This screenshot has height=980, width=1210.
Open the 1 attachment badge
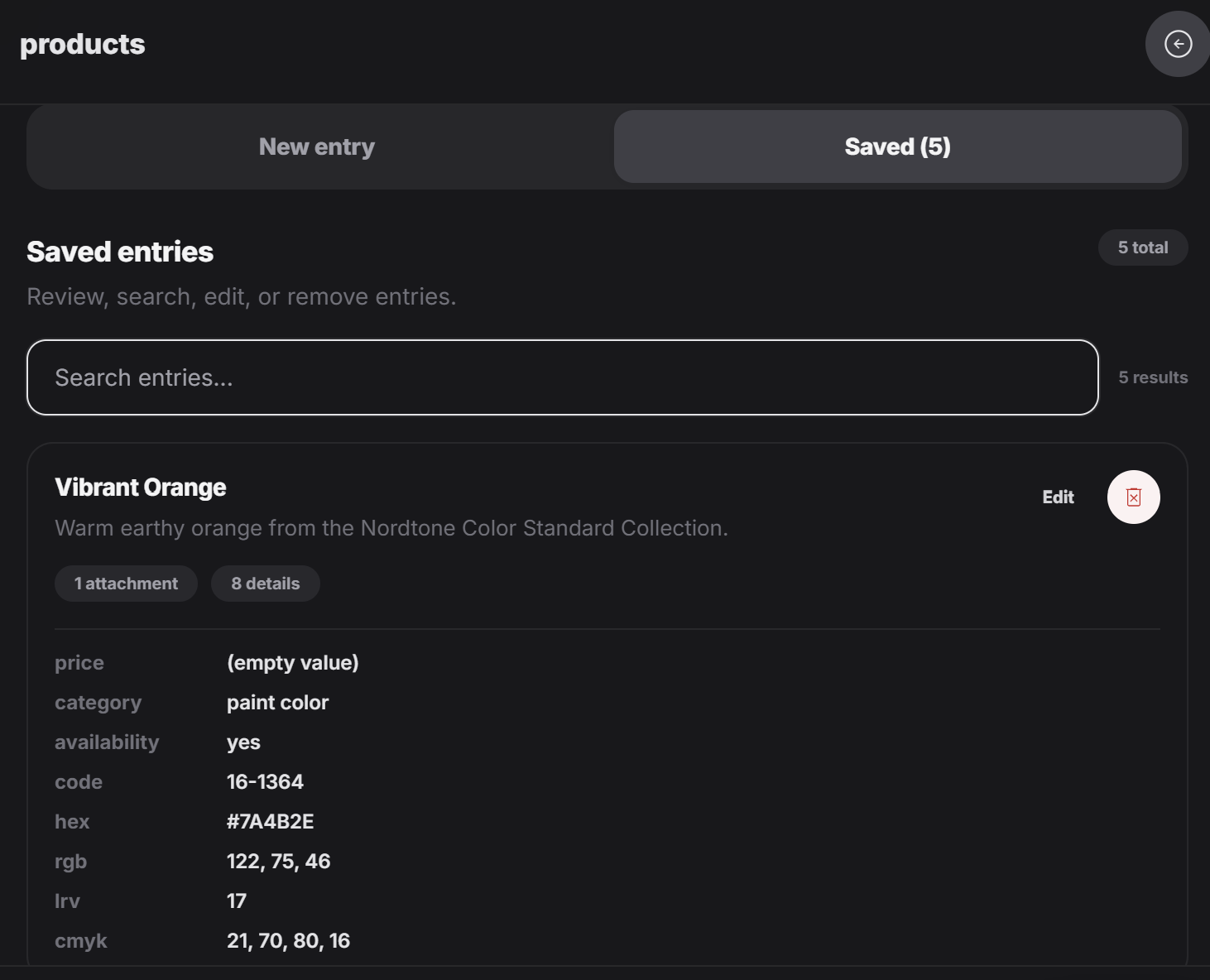coord(126,584)
